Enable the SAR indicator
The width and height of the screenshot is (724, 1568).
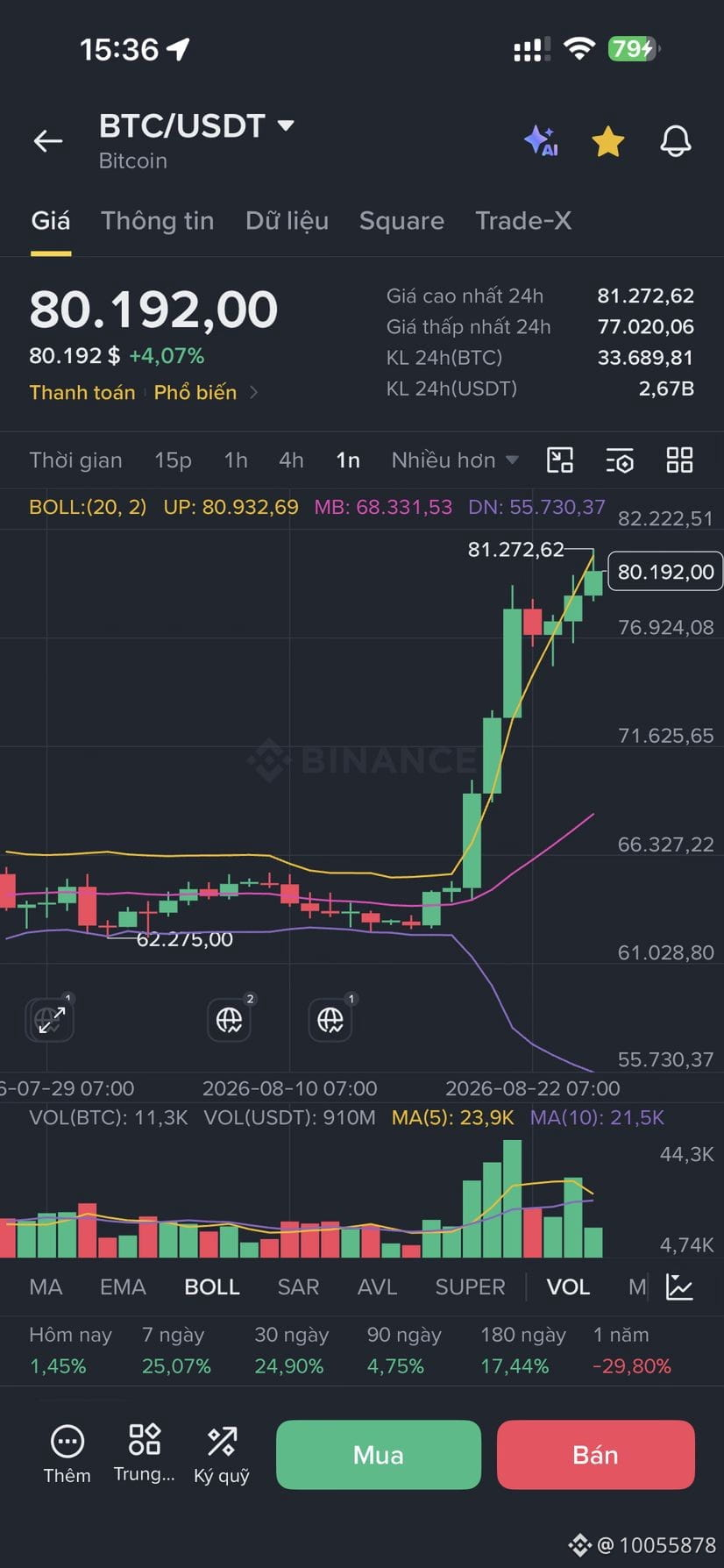click(298, 1286)
